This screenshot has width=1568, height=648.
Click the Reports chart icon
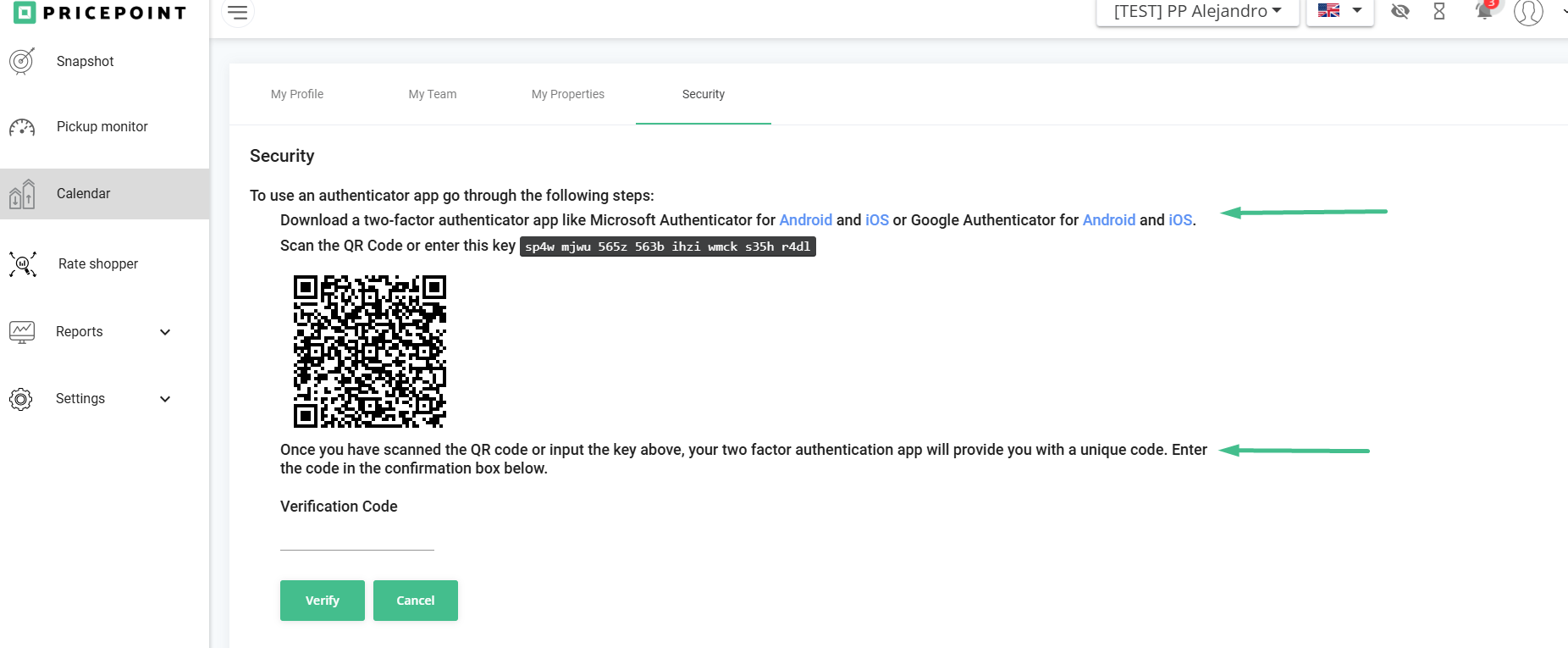(22, 332)
